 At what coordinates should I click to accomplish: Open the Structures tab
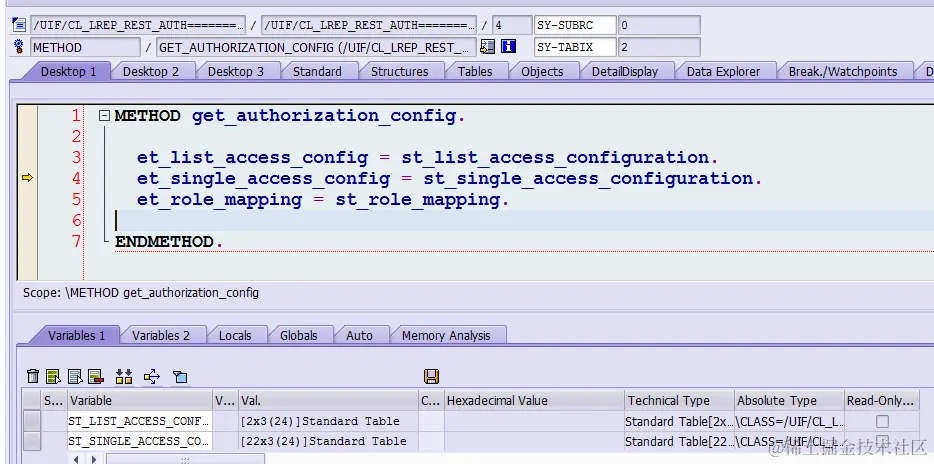400,71
